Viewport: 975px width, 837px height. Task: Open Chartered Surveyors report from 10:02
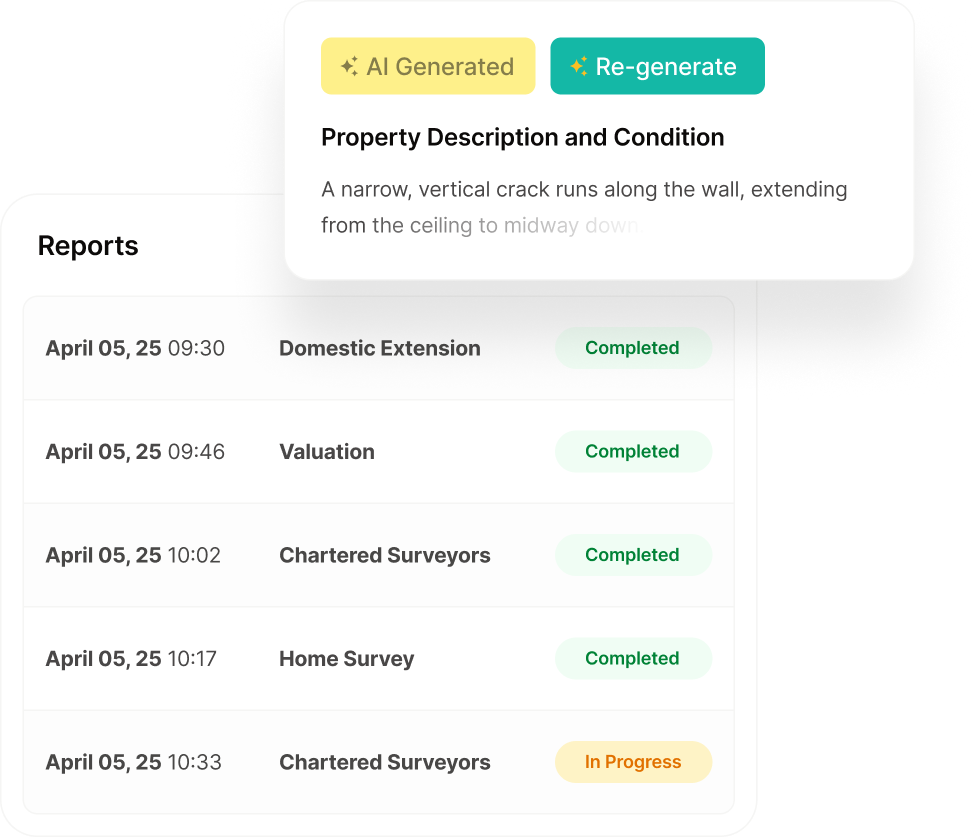tap(379, 555)
